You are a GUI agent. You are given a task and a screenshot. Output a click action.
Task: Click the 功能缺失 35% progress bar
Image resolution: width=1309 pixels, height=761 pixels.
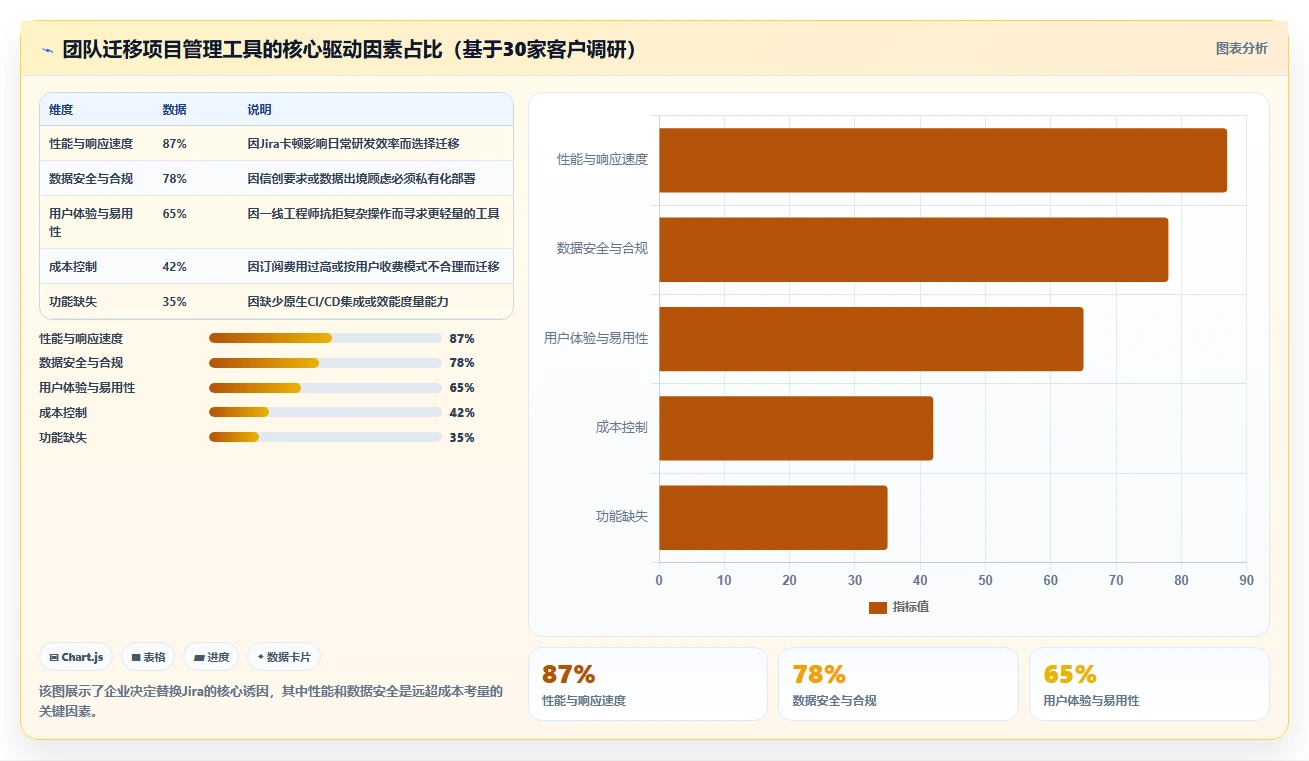[325, 438]
